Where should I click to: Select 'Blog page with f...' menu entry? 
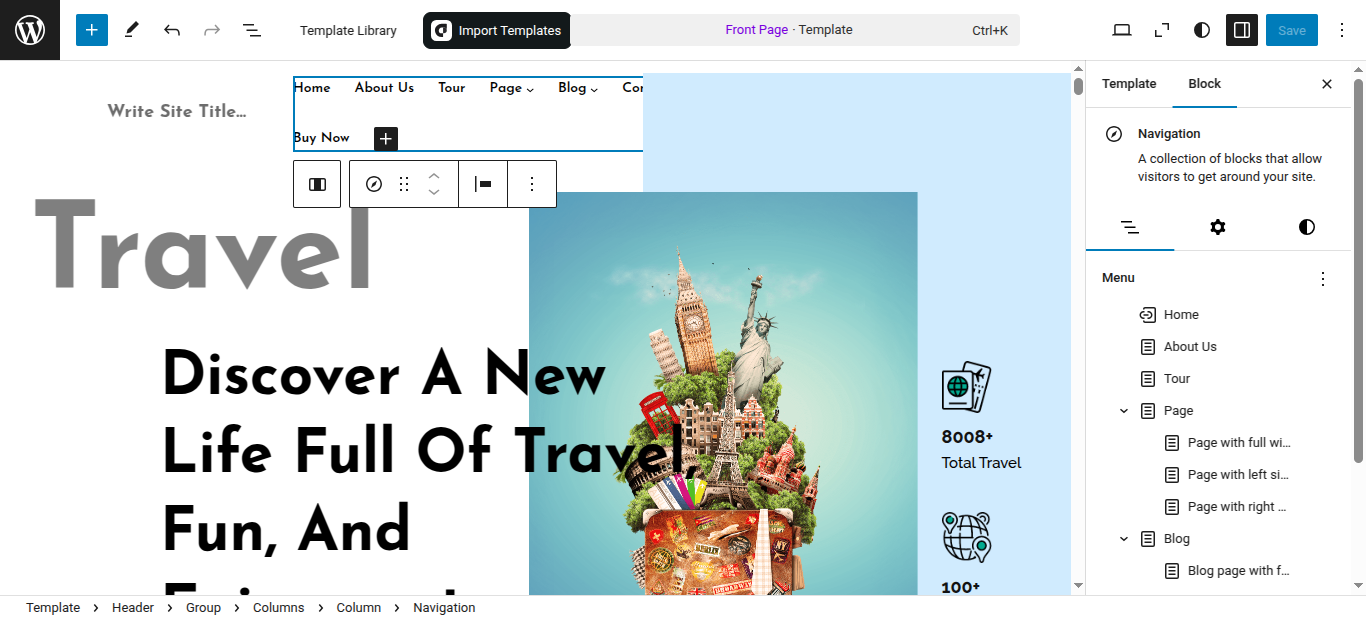point(1238,571)
